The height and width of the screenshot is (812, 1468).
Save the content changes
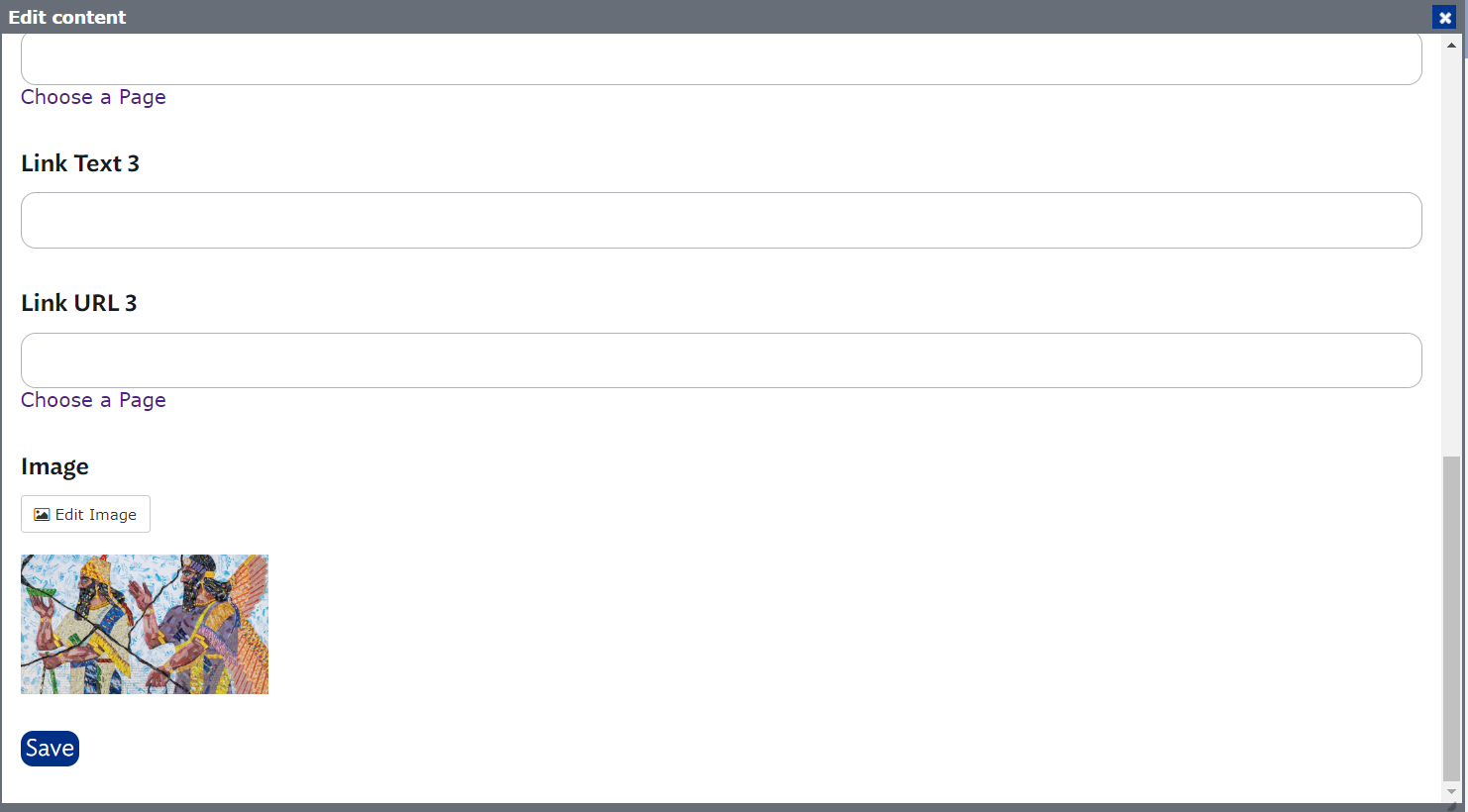tap(50, 749)
